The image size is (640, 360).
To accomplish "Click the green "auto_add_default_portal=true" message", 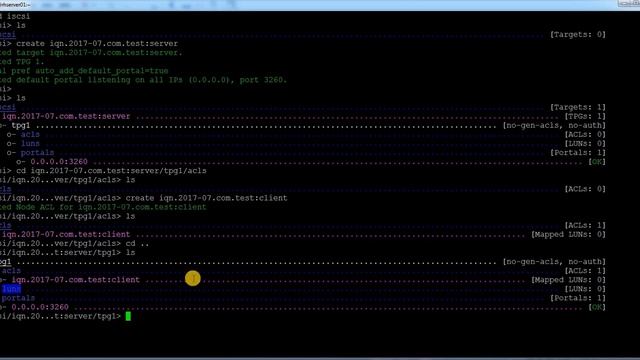I will coord(101,71).
